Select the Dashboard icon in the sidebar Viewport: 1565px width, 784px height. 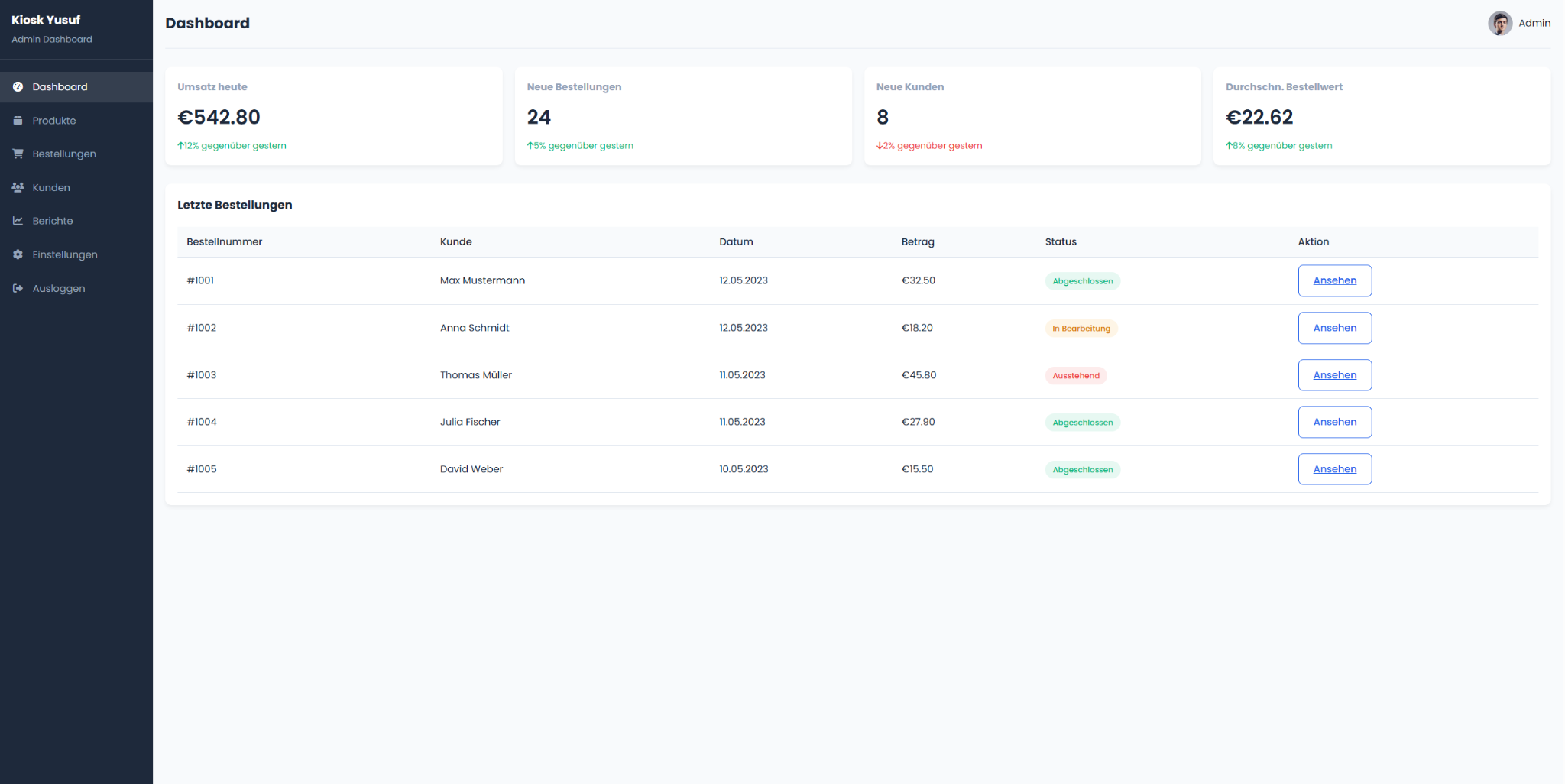click(18, 86)
